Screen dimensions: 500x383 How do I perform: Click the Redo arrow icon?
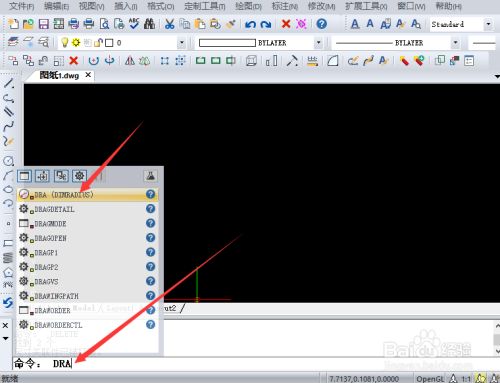[266, 24]
